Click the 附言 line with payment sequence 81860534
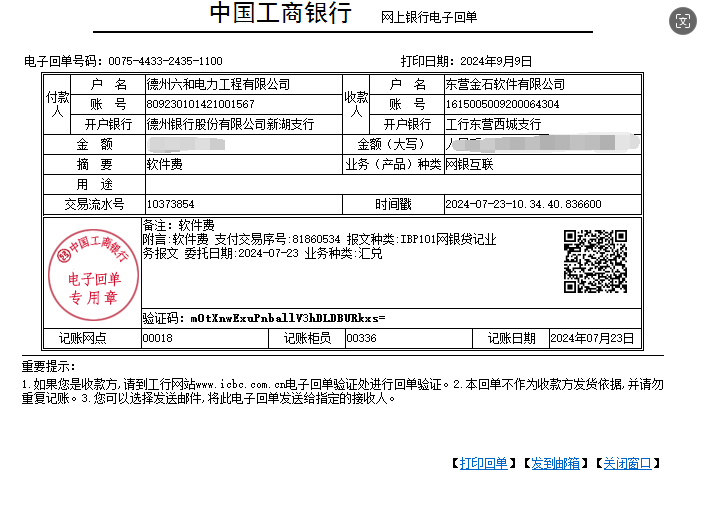705x511 pixels. tap(319, 239)
